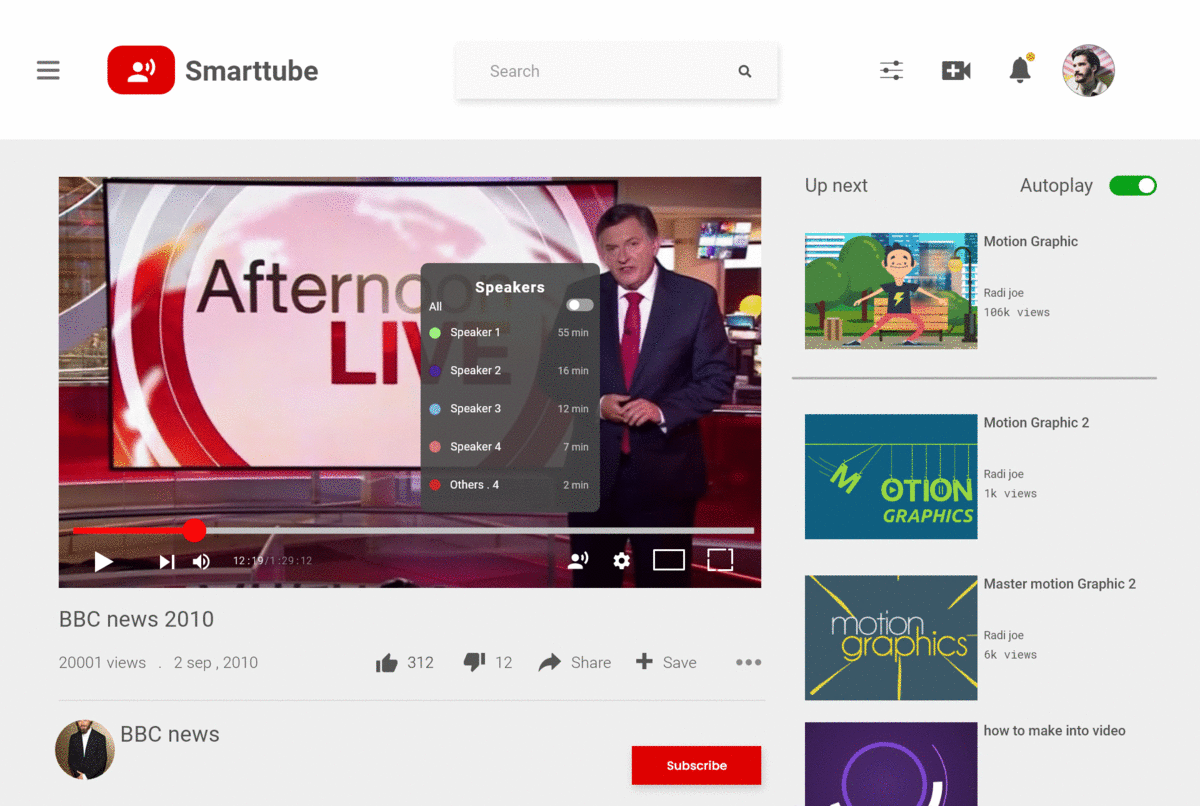Image resolution: width=1200 pixels, height=806 pixels.
Task: Toggle the All speakers switch
Action: click(580, 305)
